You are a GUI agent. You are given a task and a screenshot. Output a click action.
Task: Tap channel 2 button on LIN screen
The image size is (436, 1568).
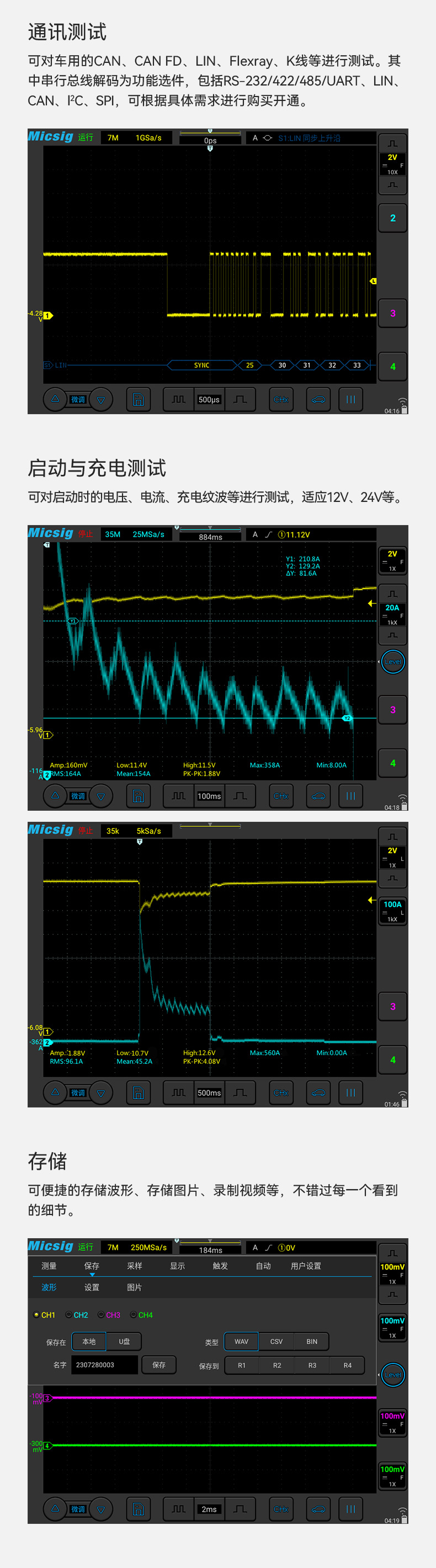point(393,218)
